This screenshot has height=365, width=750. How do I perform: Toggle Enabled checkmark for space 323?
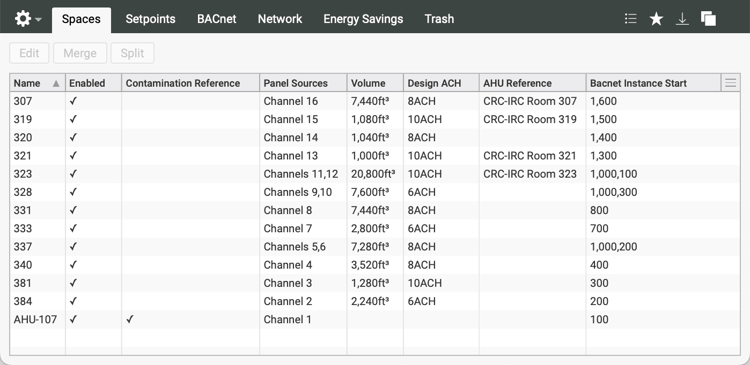(73, 174)
